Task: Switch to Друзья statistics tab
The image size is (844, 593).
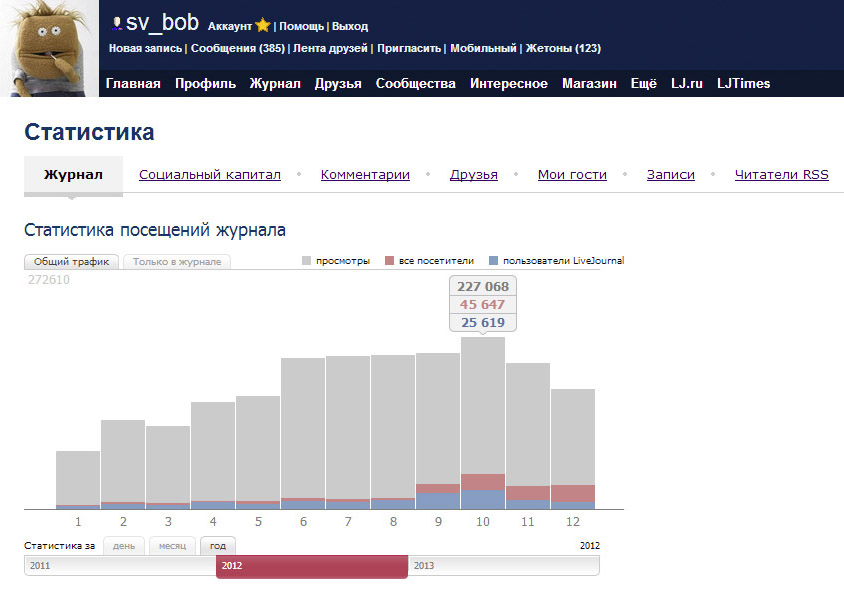Action: point(474,175)
